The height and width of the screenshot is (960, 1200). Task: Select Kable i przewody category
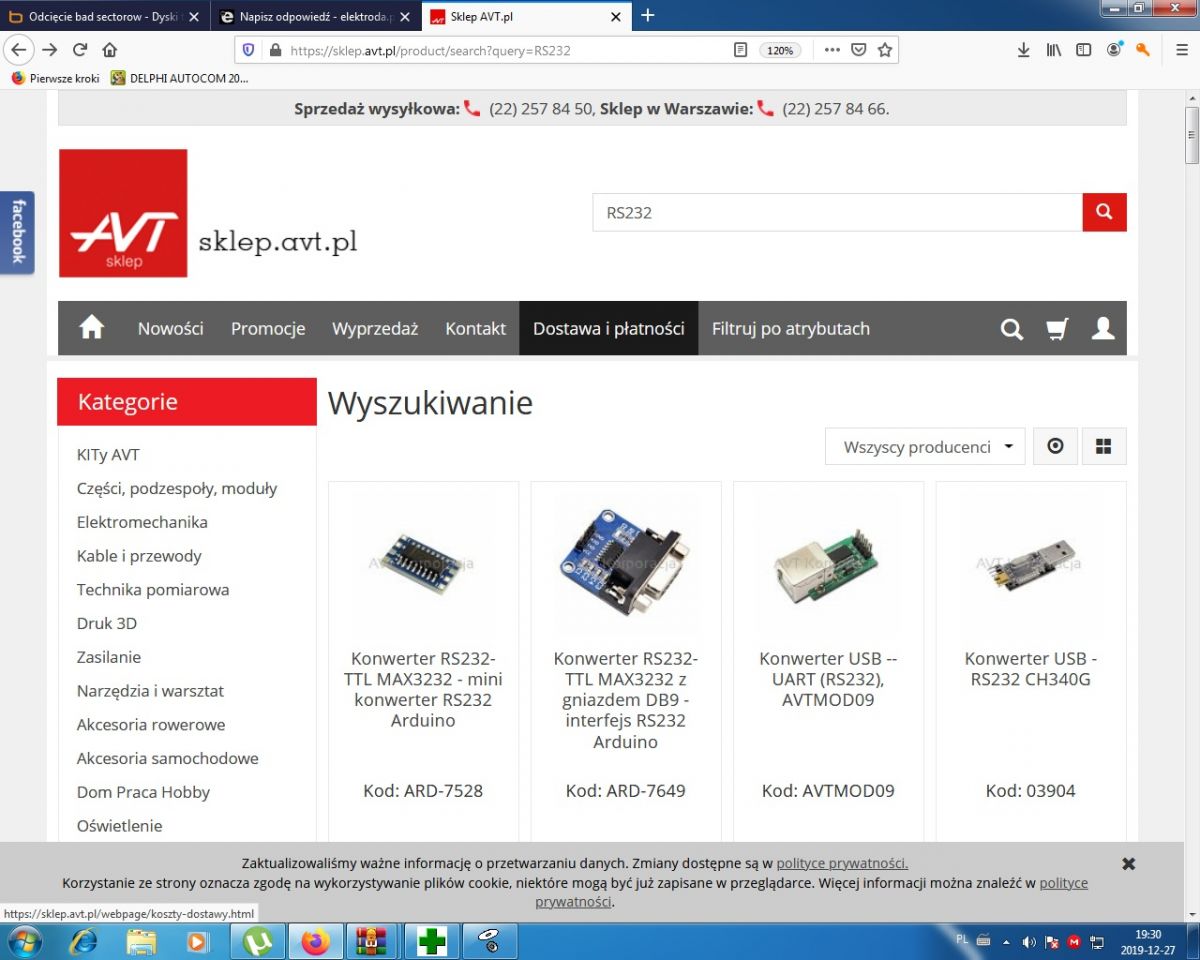click(x=139, y=556)
